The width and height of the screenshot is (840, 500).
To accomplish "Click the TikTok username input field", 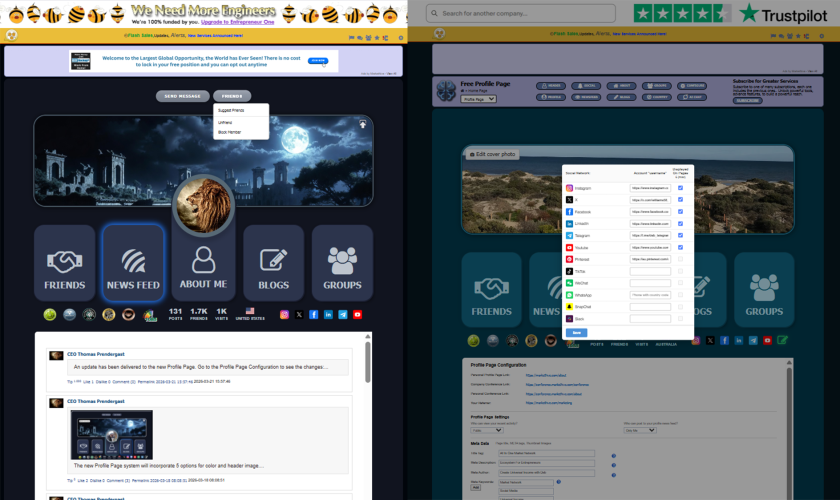I will click(650, 271).
